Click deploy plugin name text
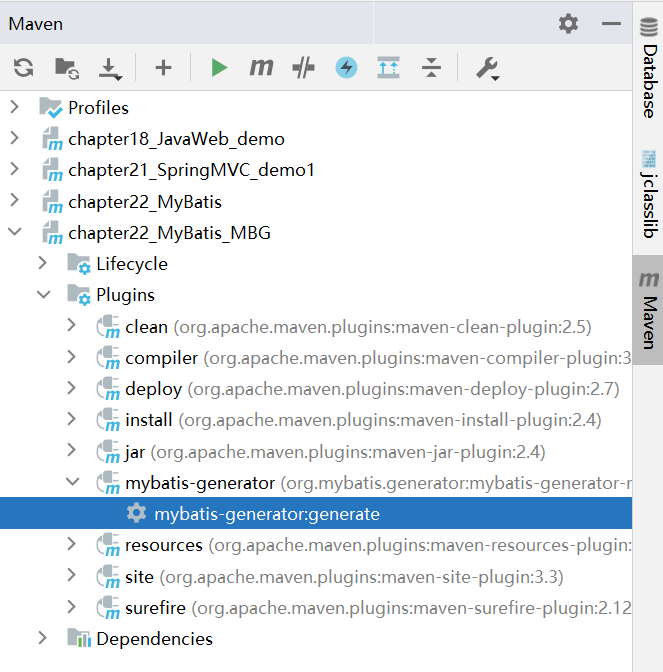 pyautogui.click(x=153, y=390)
